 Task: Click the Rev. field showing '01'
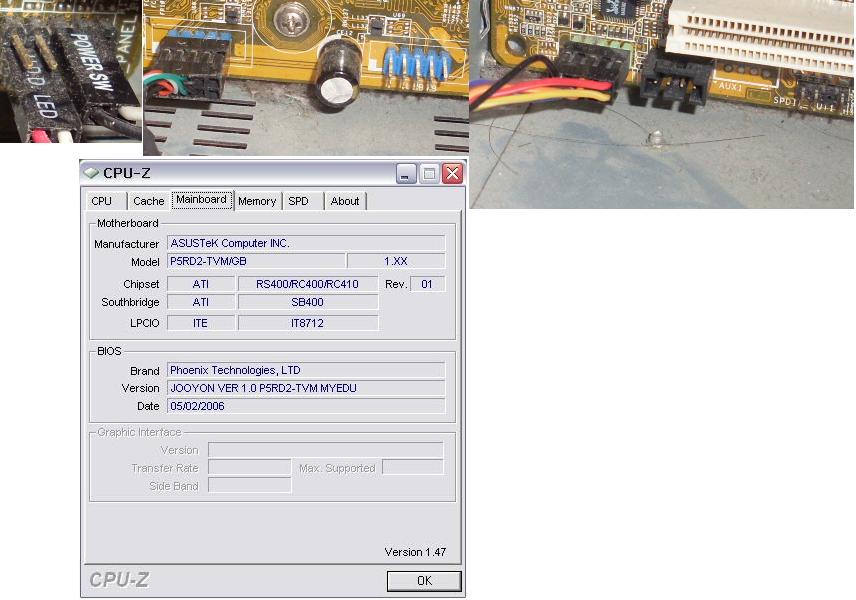pos(427,284)
